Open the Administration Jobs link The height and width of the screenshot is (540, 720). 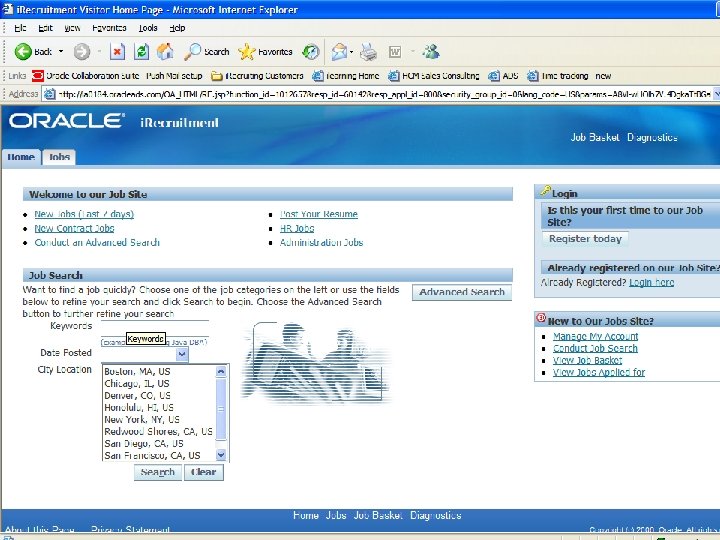(321, 242)
